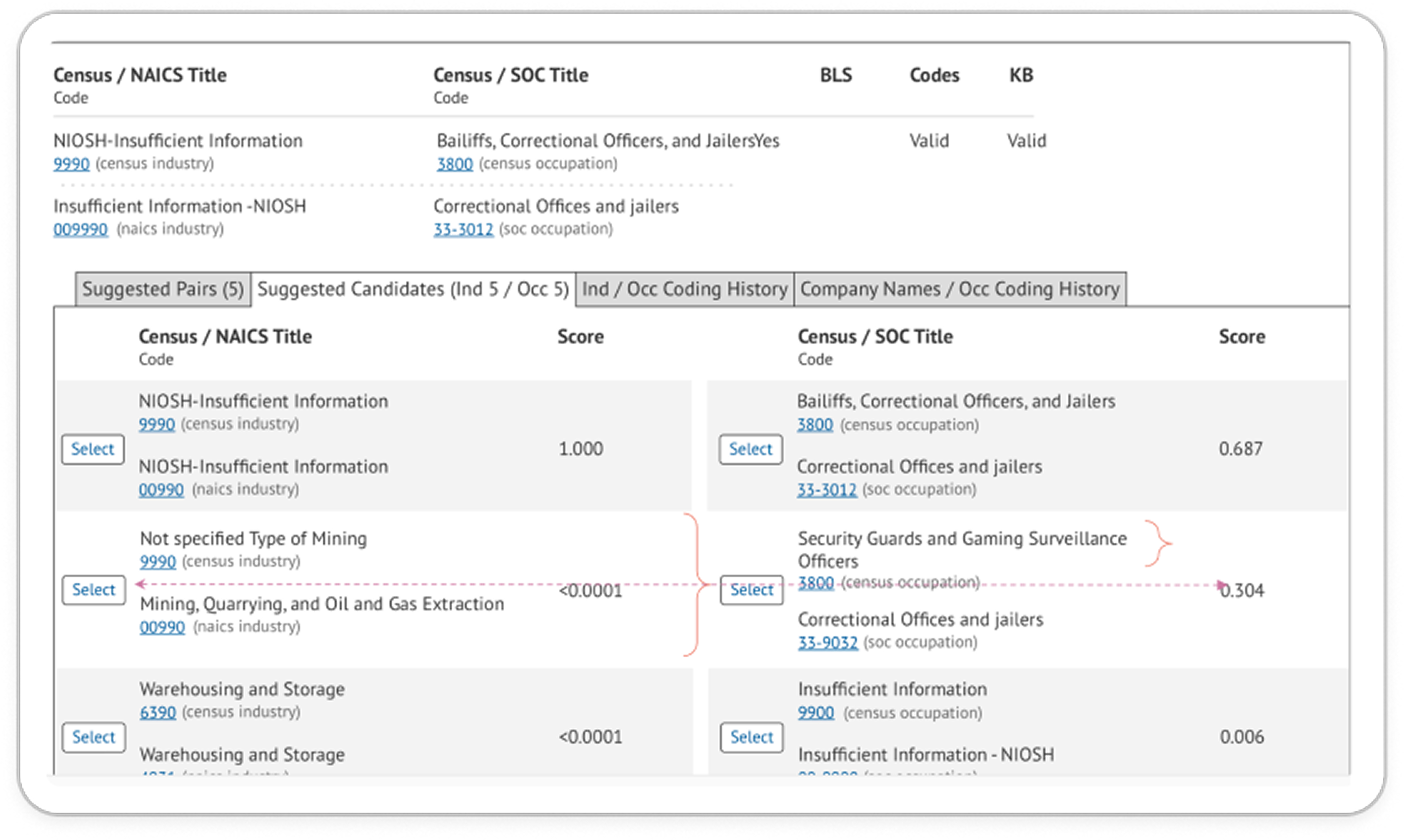Open census occupation code 9900 link

coord(816,713)
